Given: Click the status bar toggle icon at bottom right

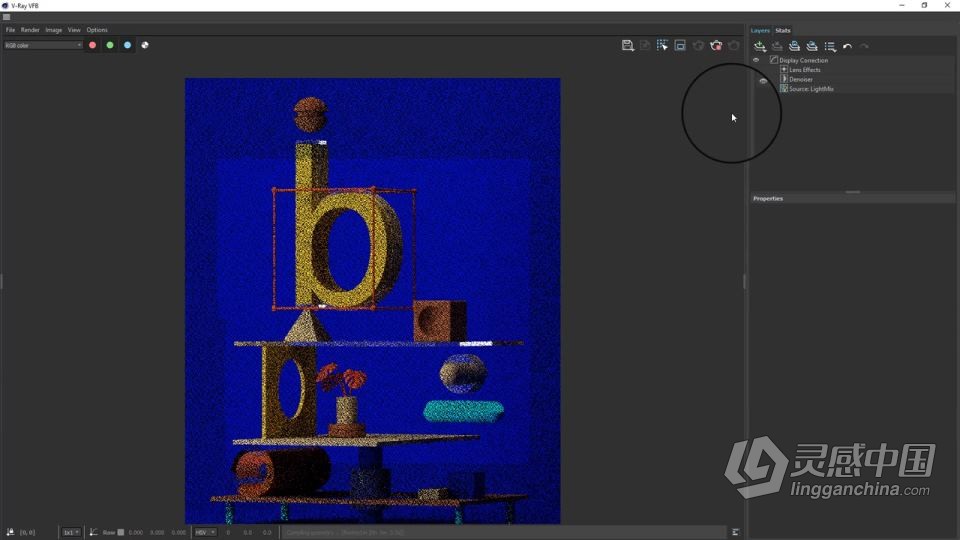Looking at the screenshot, I should click(x=735, y=533).
